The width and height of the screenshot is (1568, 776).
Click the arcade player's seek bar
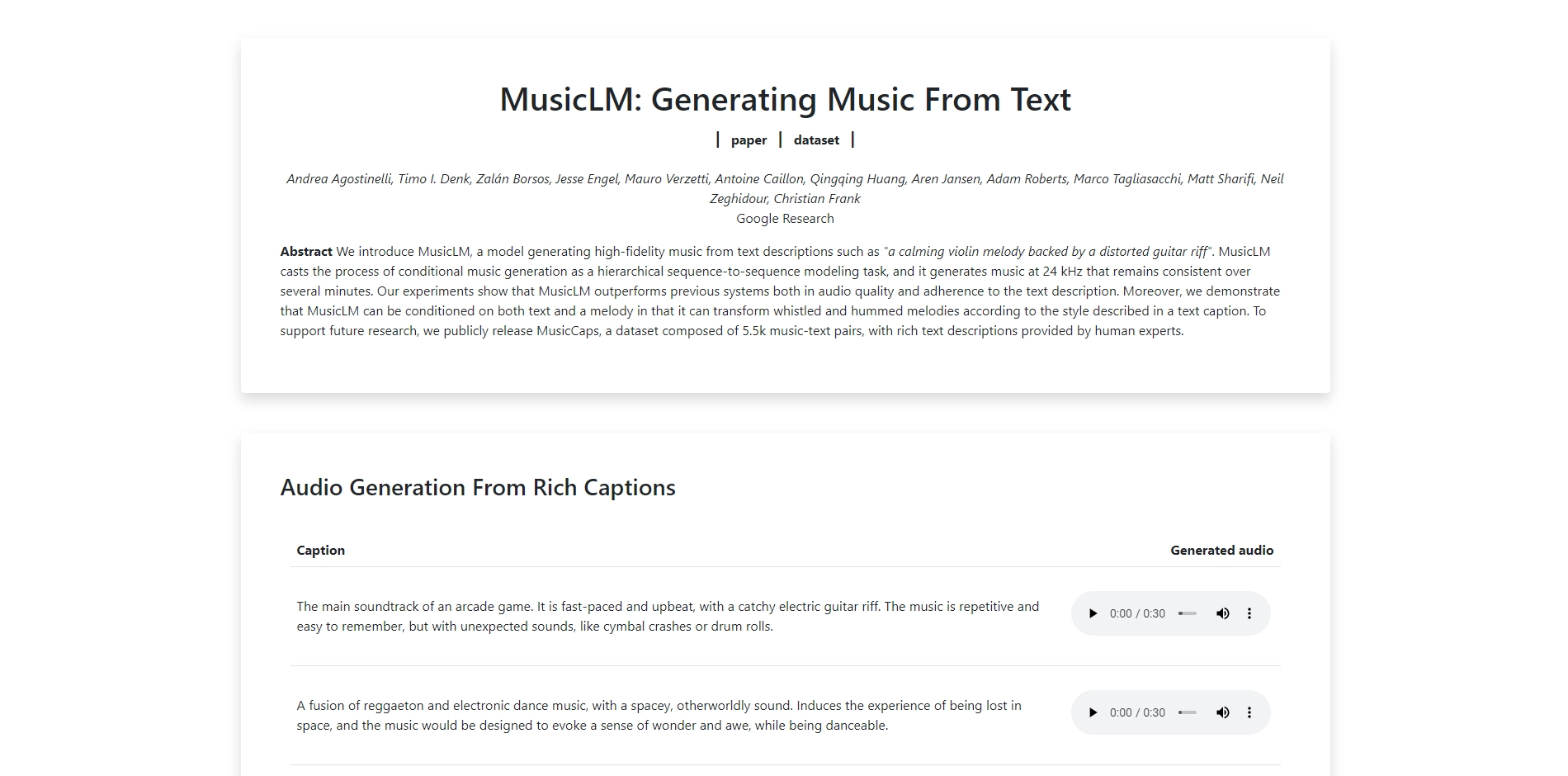pos(1189,613)
